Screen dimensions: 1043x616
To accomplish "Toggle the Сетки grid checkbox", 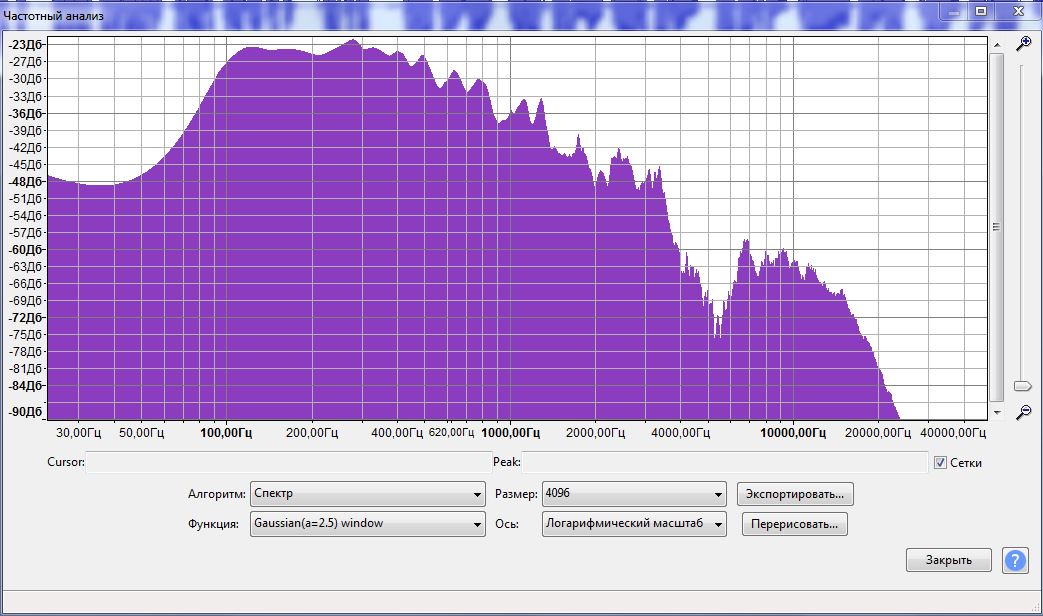I will [940, 462].
